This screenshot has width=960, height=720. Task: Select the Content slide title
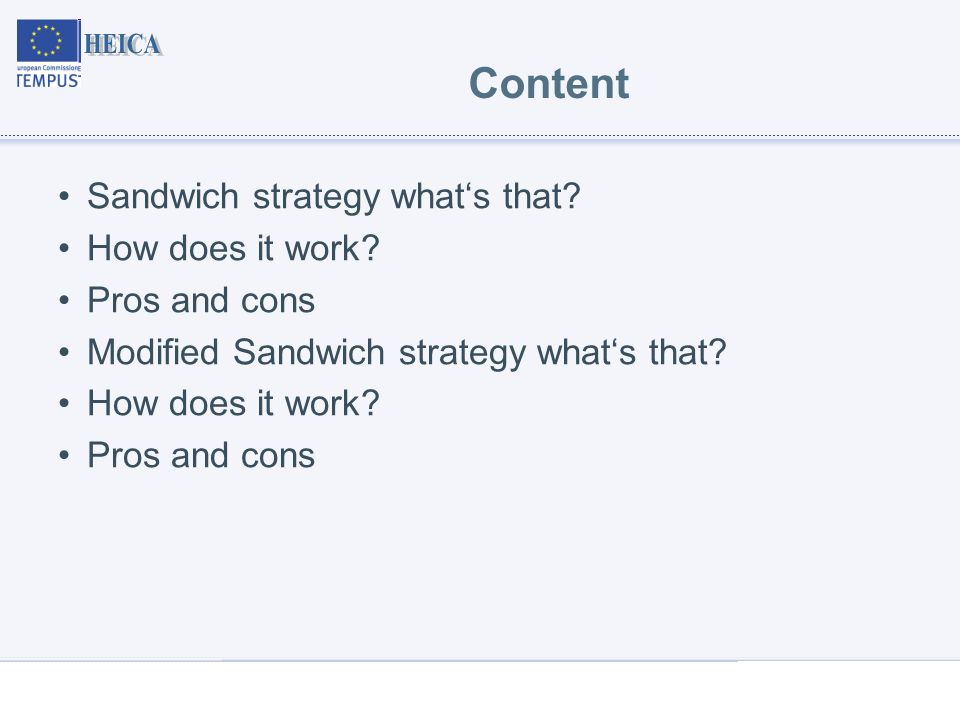point(549,83)
